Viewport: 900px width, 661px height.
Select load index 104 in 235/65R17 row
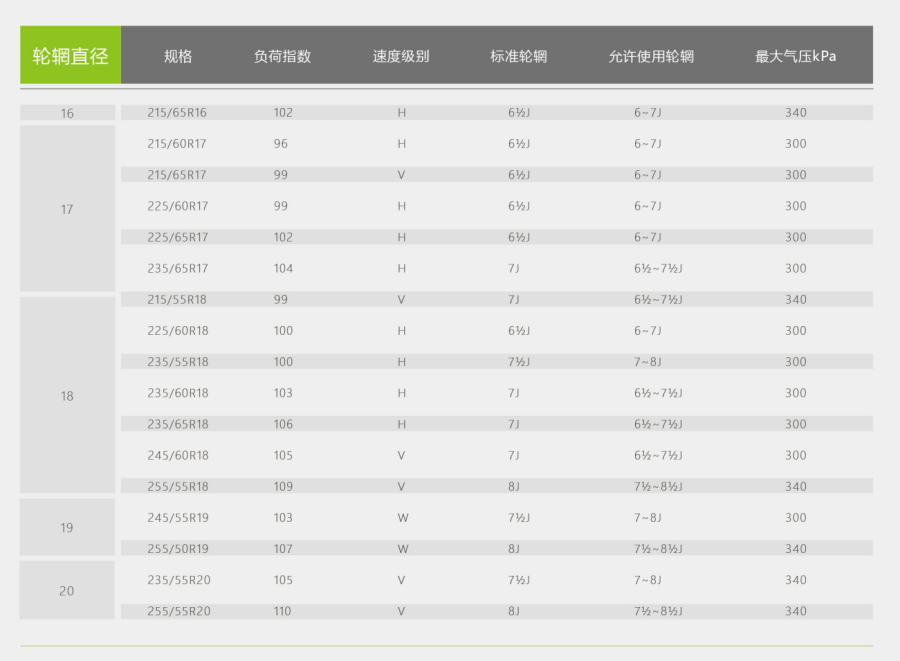click(283, 269)
